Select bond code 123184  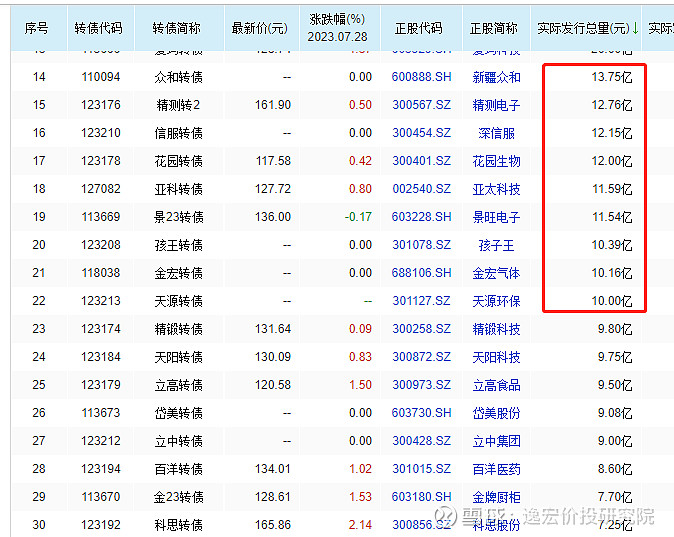101,357
